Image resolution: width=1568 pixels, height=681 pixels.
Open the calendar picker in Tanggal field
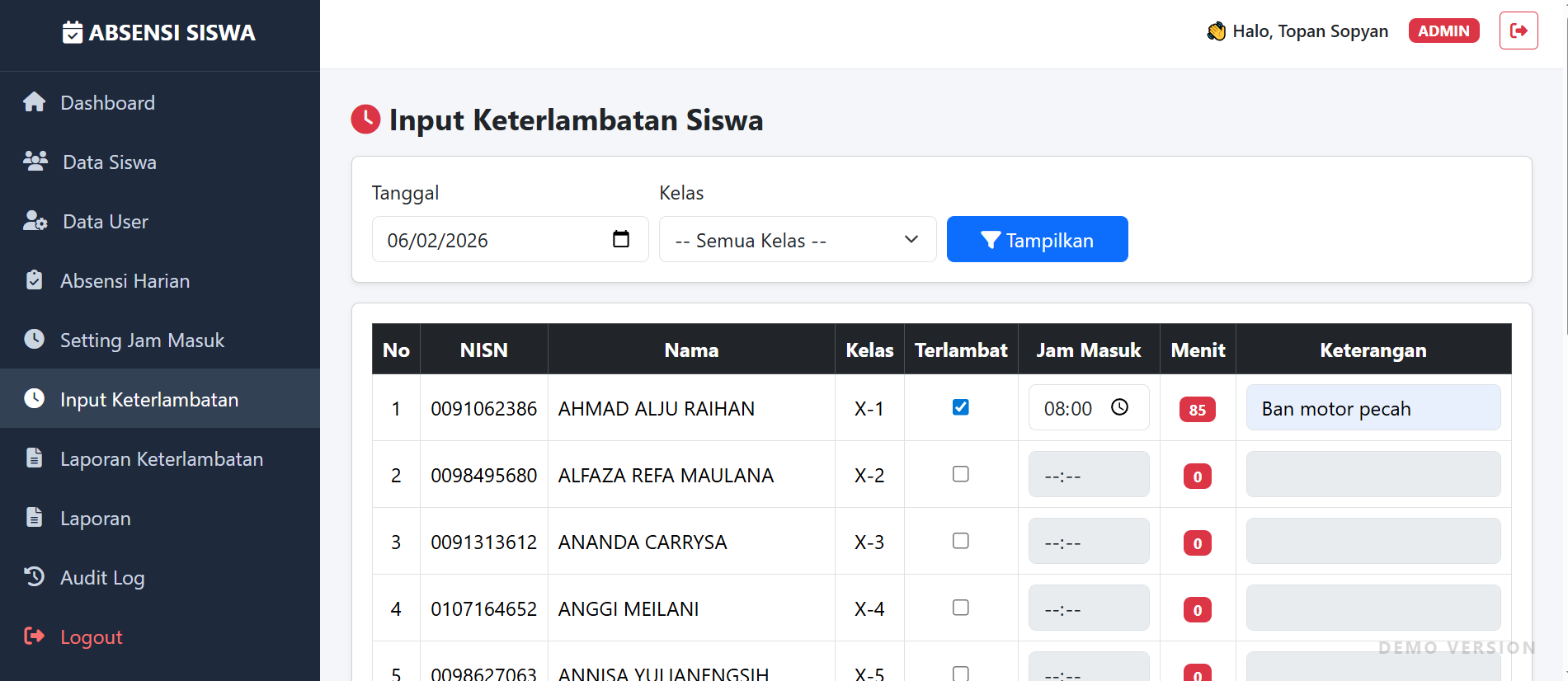click(x=621, y=239)
